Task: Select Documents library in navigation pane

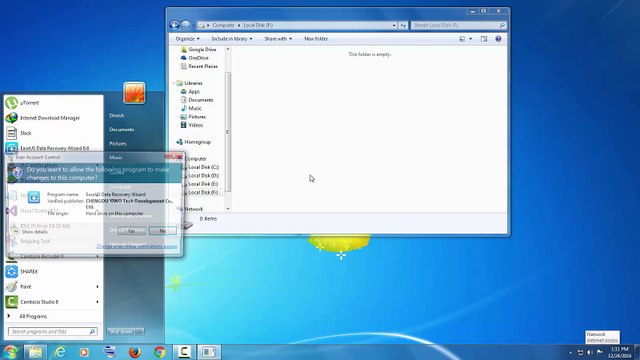Action: tap(197, 100)
